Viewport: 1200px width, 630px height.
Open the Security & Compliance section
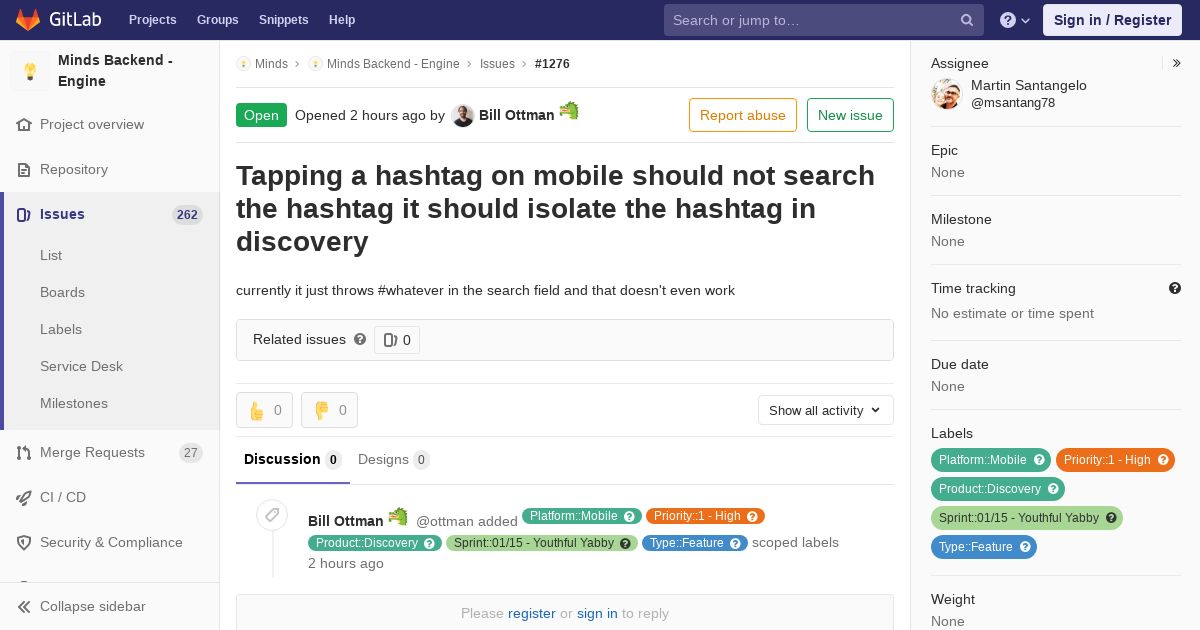click(110, 542)
